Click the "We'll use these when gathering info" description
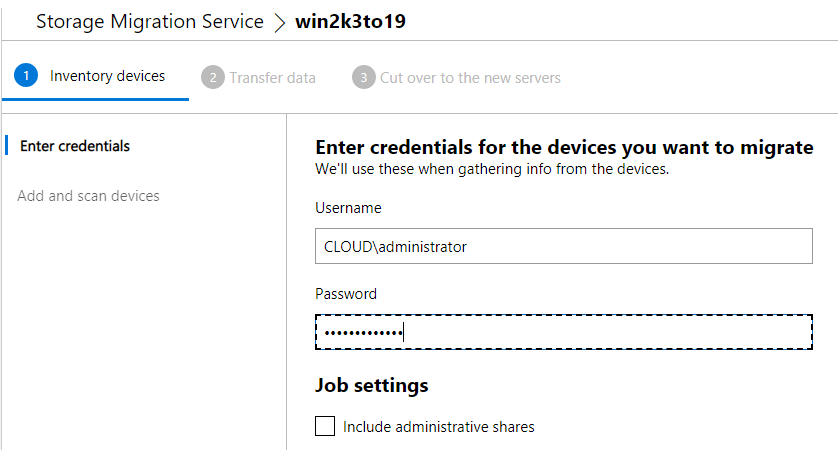The image size is (838, 450). [x=491, y=169]
